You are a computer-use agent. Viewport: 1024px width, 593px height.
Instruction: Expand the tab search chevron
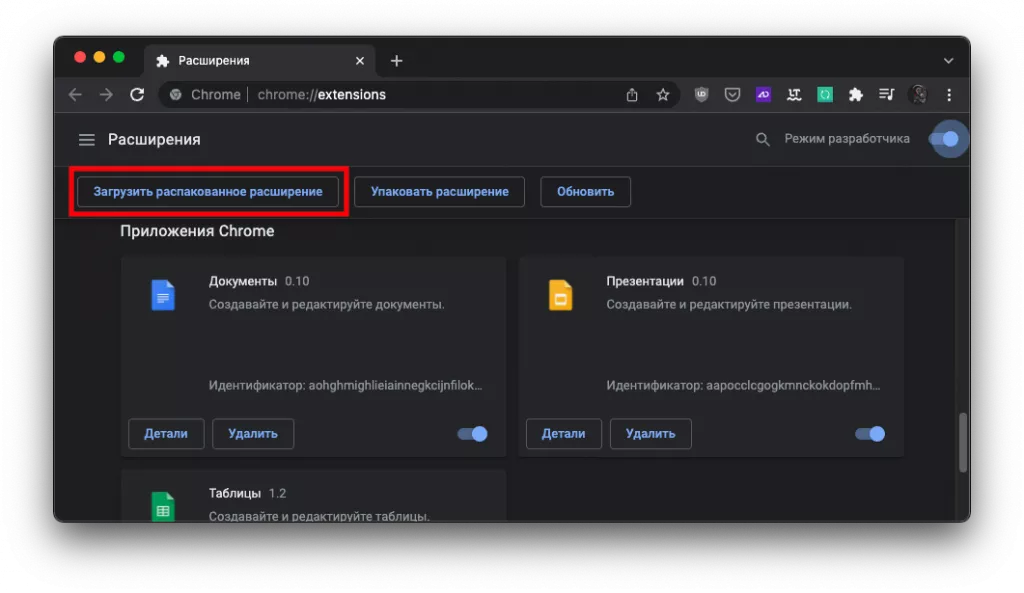click(x=948, y=61)
